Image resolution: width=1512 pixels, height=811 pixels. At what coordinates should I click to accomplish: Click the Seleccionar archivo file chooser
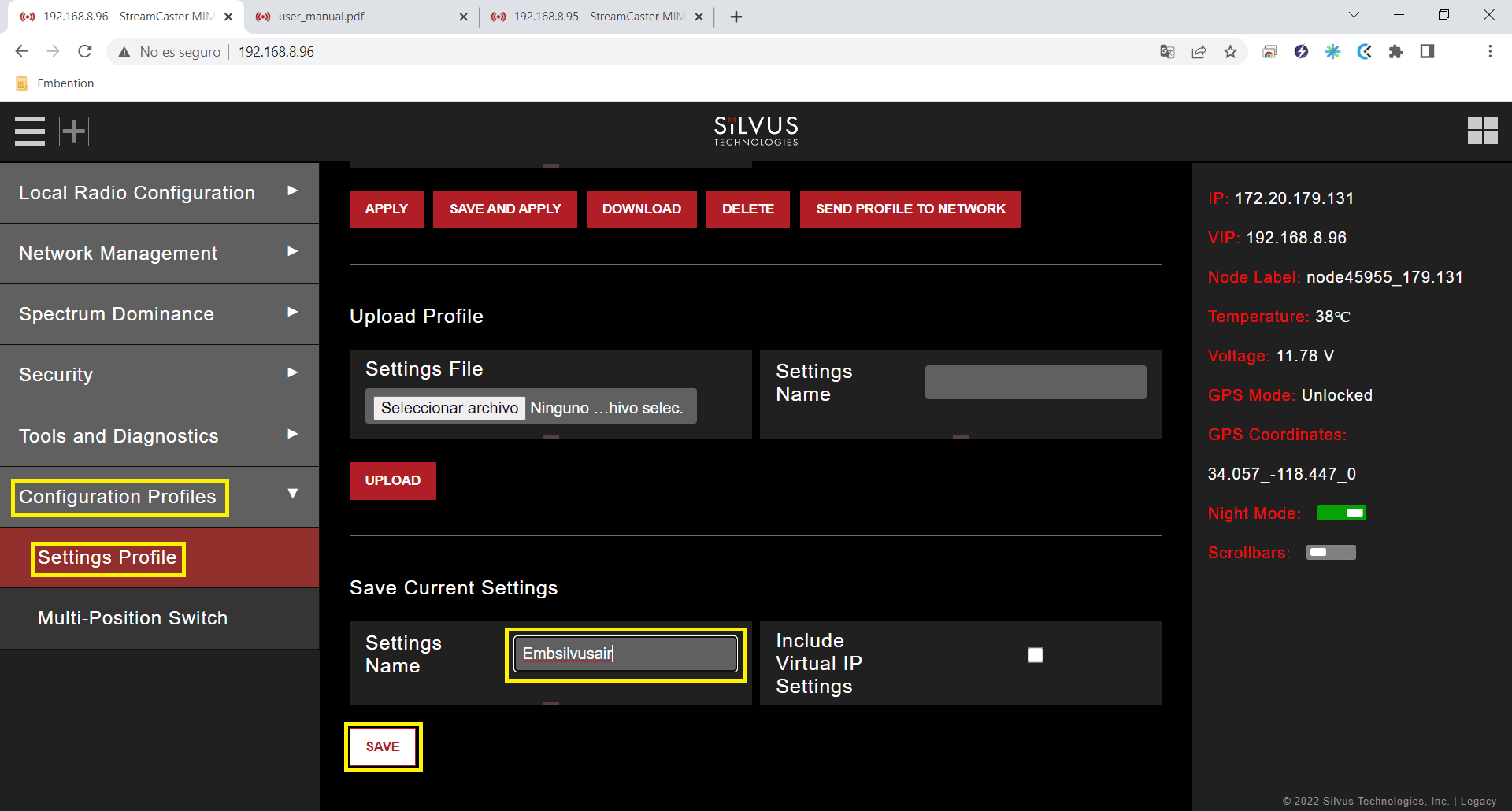click(x=449, y=408)
